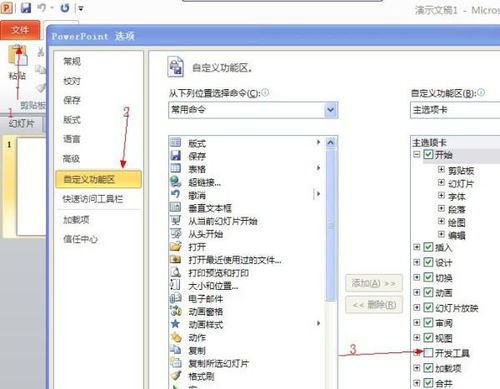This screenshot has width=500, height=389.
Task: Select slide 1 thumbnail in slides pane
Action: click(x=32, y=187)
